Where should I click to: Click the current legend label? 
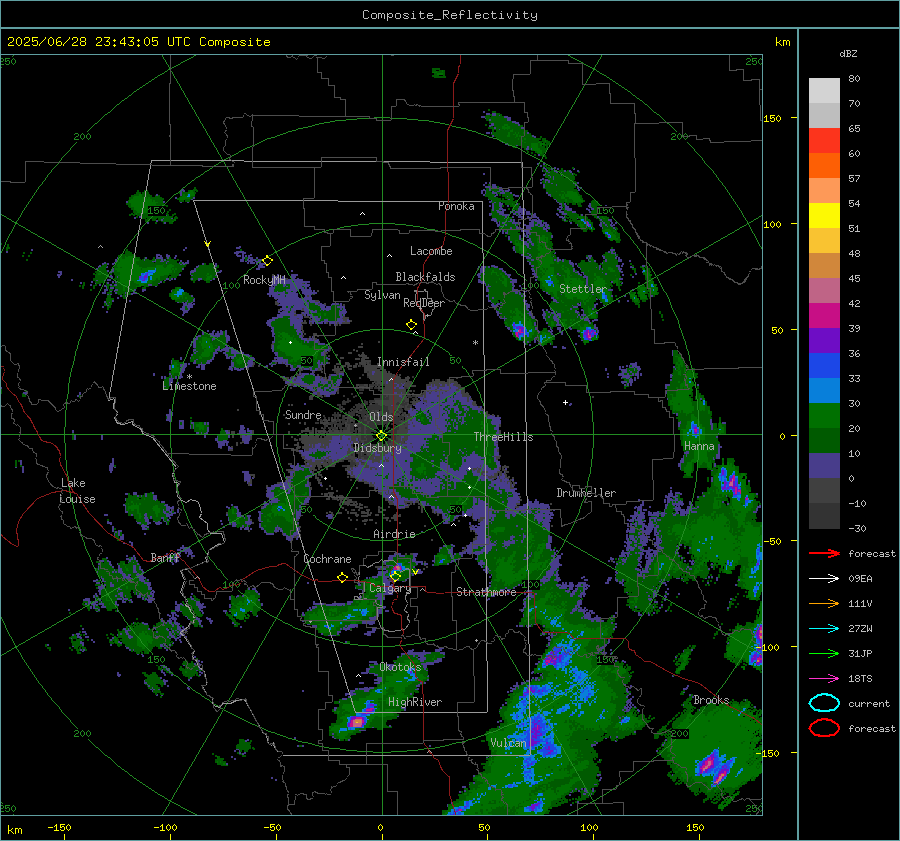[x=869, y=703]
